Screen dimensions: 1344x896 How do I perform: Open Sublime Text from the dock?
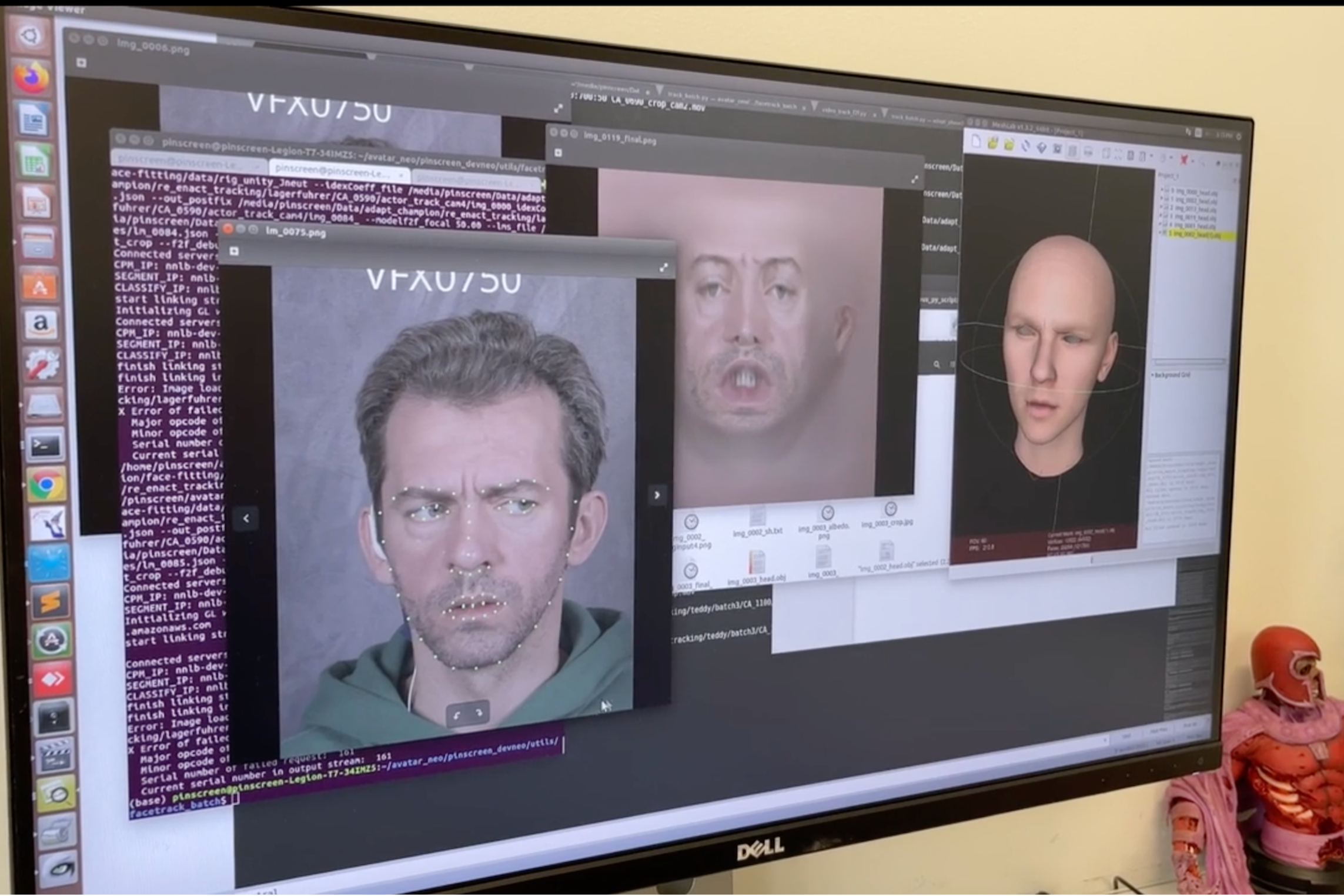click(x=49, y=601)
